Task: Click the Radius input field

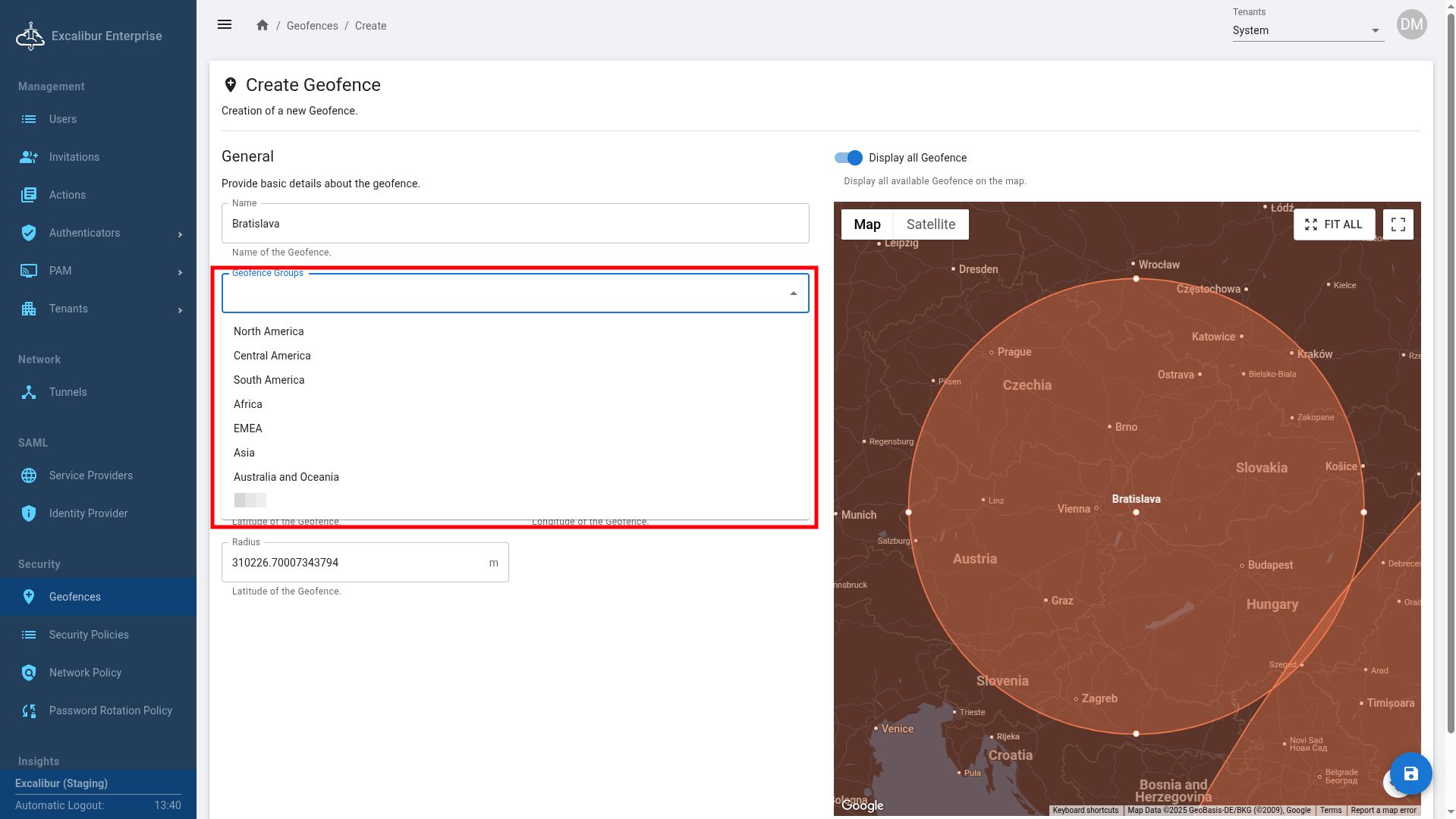Action: tap(357, 563)
